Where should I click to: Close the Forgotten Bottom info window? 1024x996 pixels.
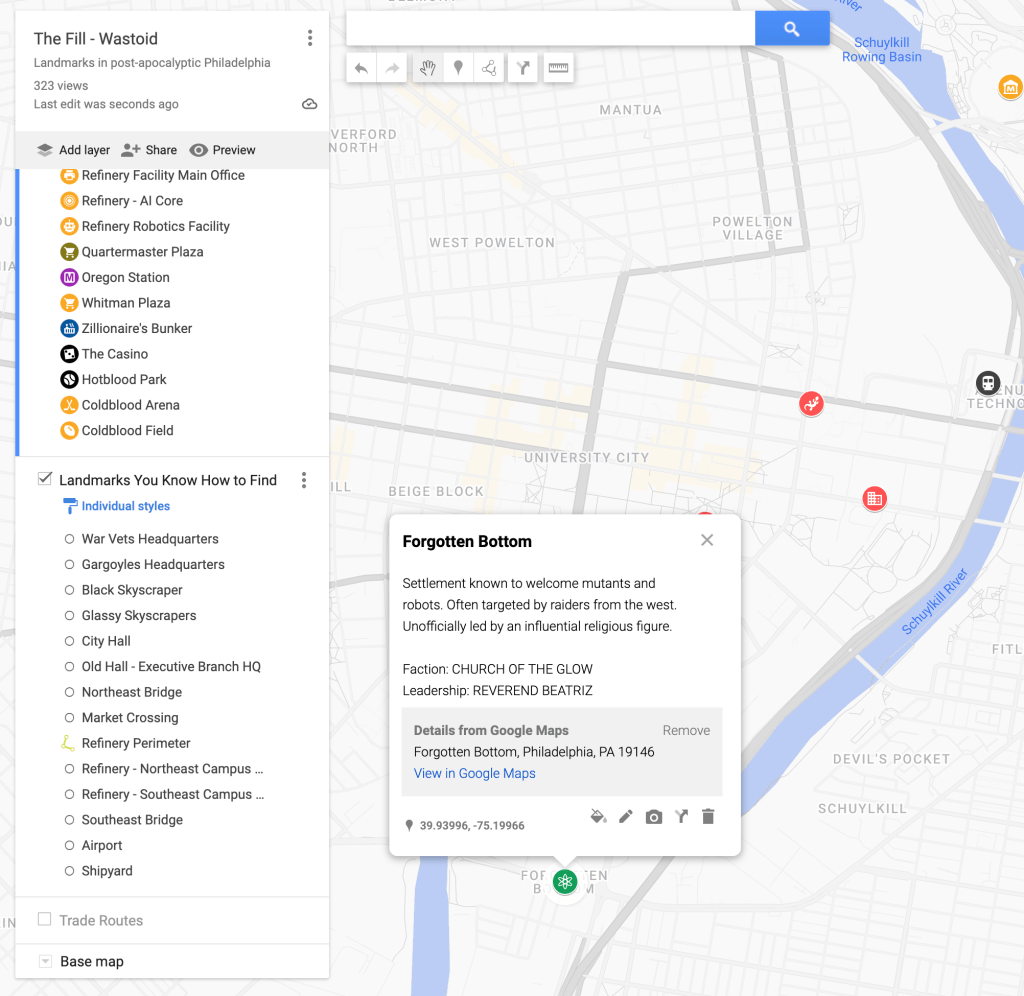pos(707,540)
